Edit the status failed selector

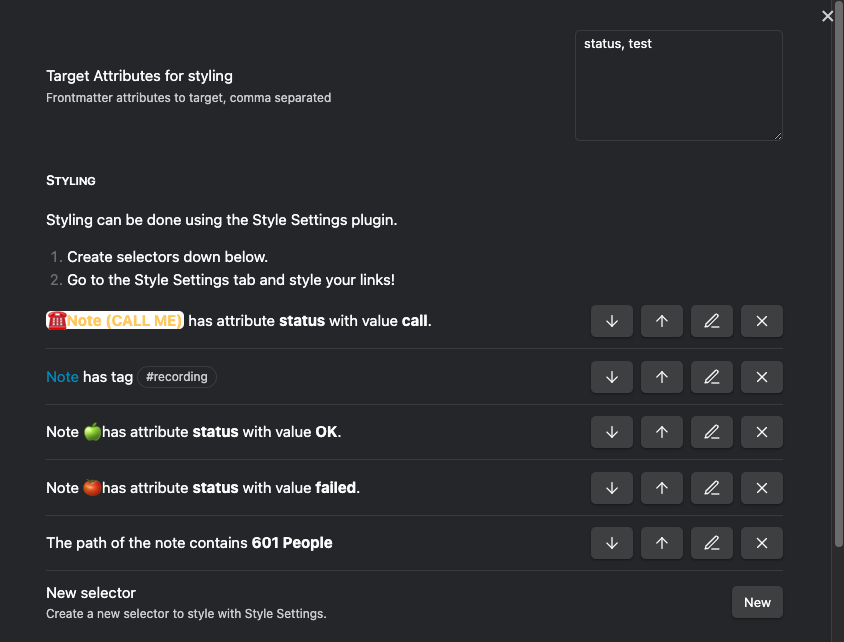pyautogui.click(x=712, y=488)
